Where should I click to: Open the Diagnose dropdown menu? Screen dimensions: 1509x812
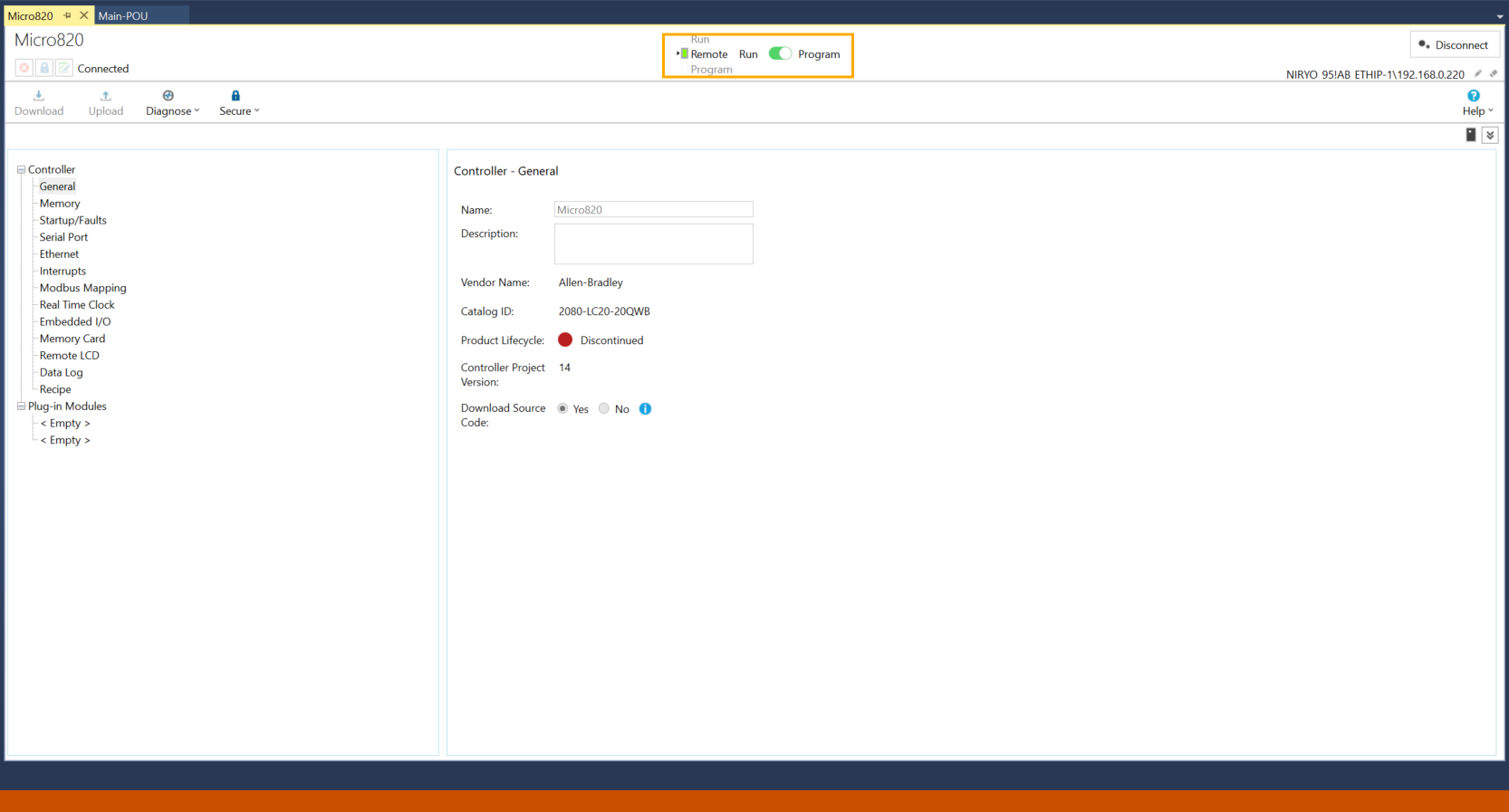[x=172, y=103]
